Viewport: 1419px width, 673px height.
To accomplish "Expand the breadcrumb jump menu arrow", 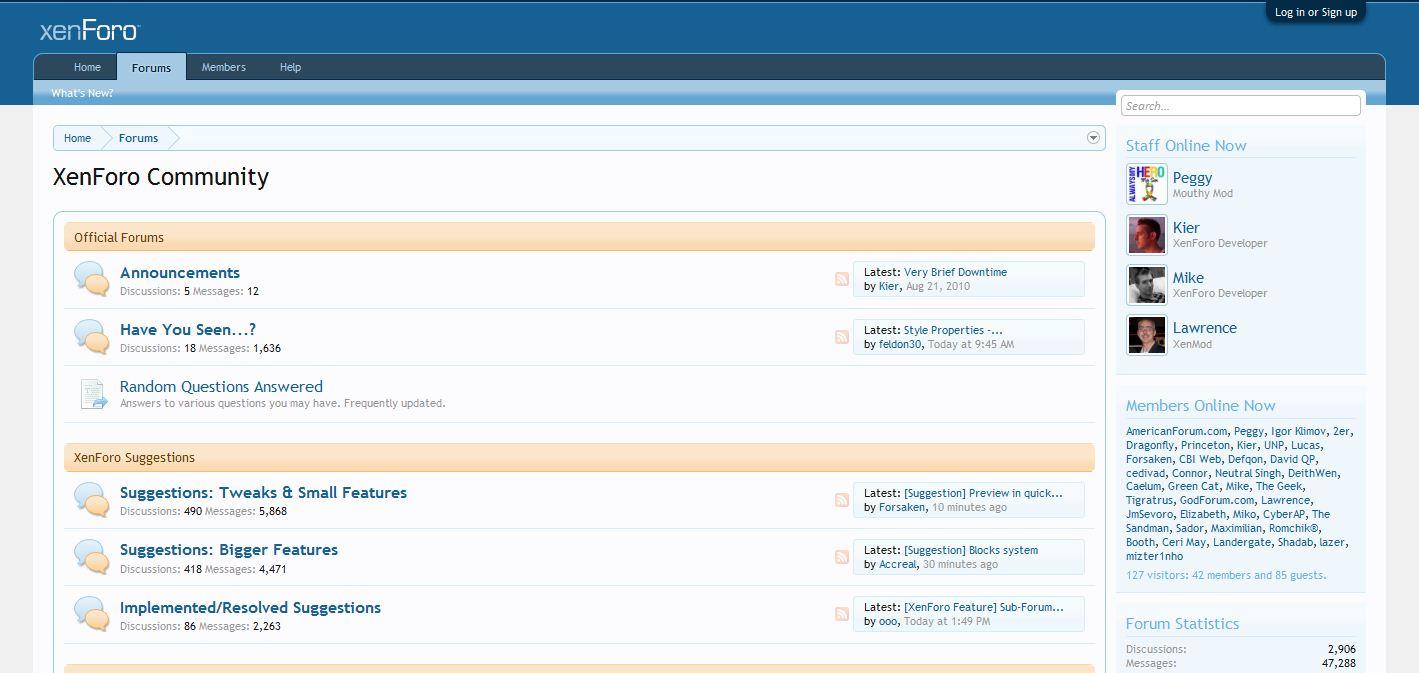I will click(1094, 138).
